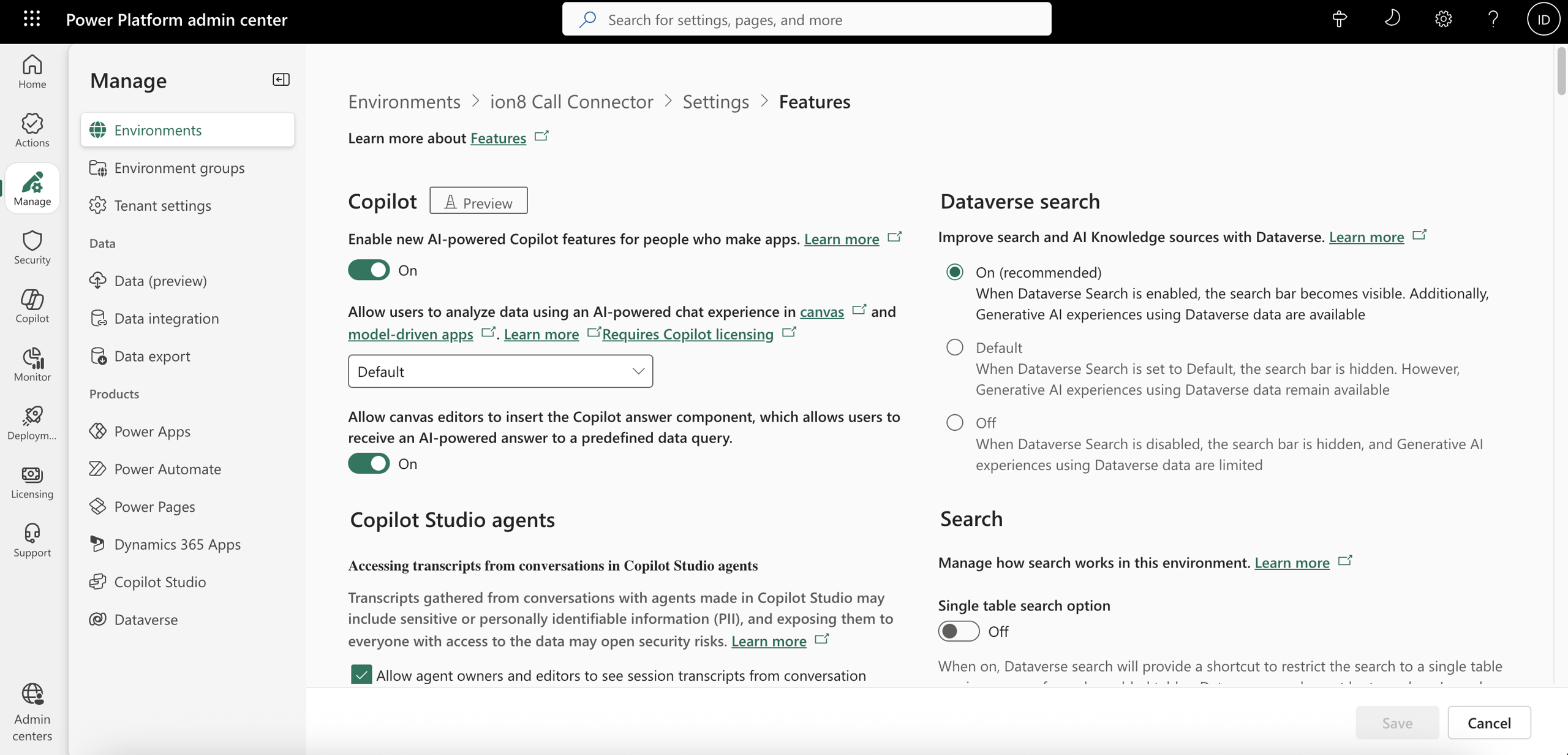
Task: Enable the Single table search option toggle
Action: 959,631
